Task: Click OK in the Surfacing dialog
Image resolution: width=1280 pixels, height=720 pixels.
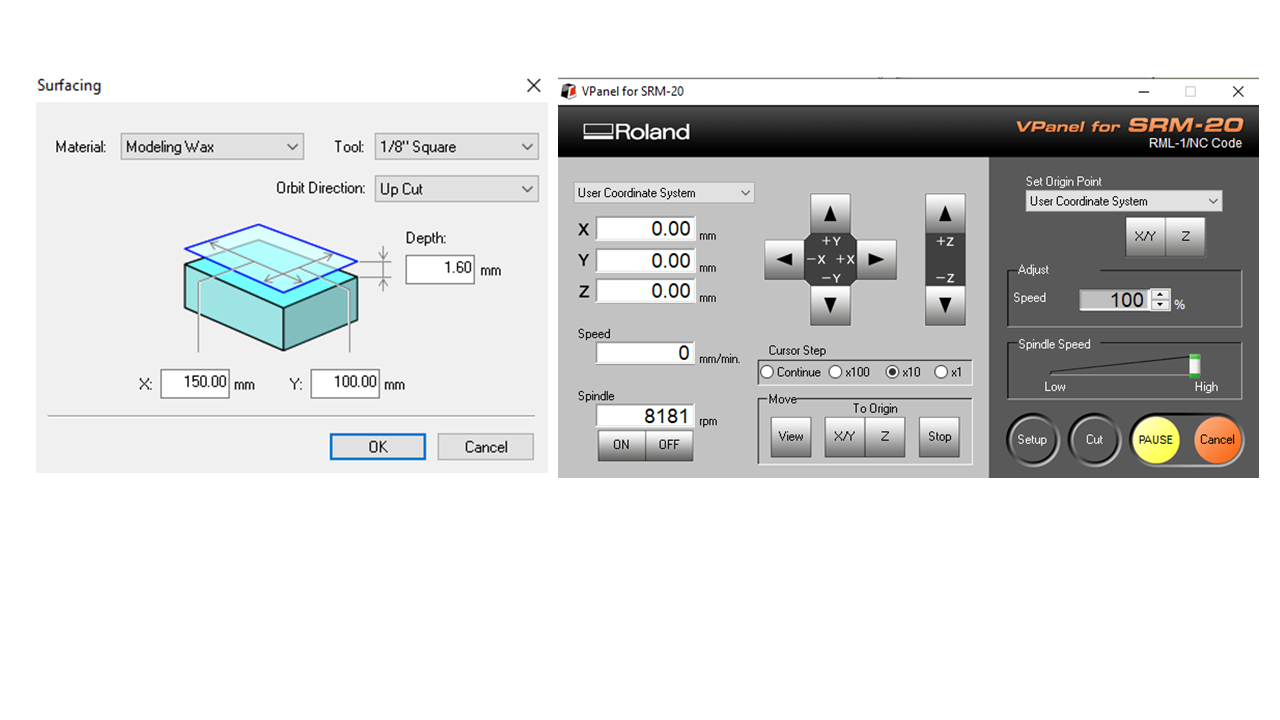Action: 378,447
